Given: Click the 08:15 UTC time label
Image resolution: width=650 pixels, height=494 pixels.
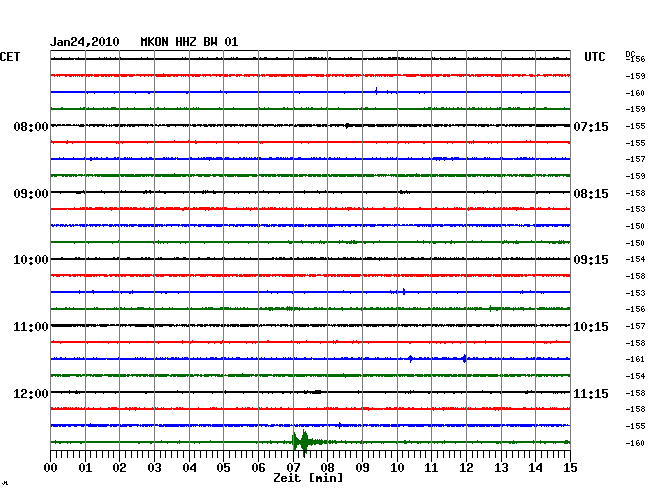Looking at the screenshot, I should click(x=591, y=194).
